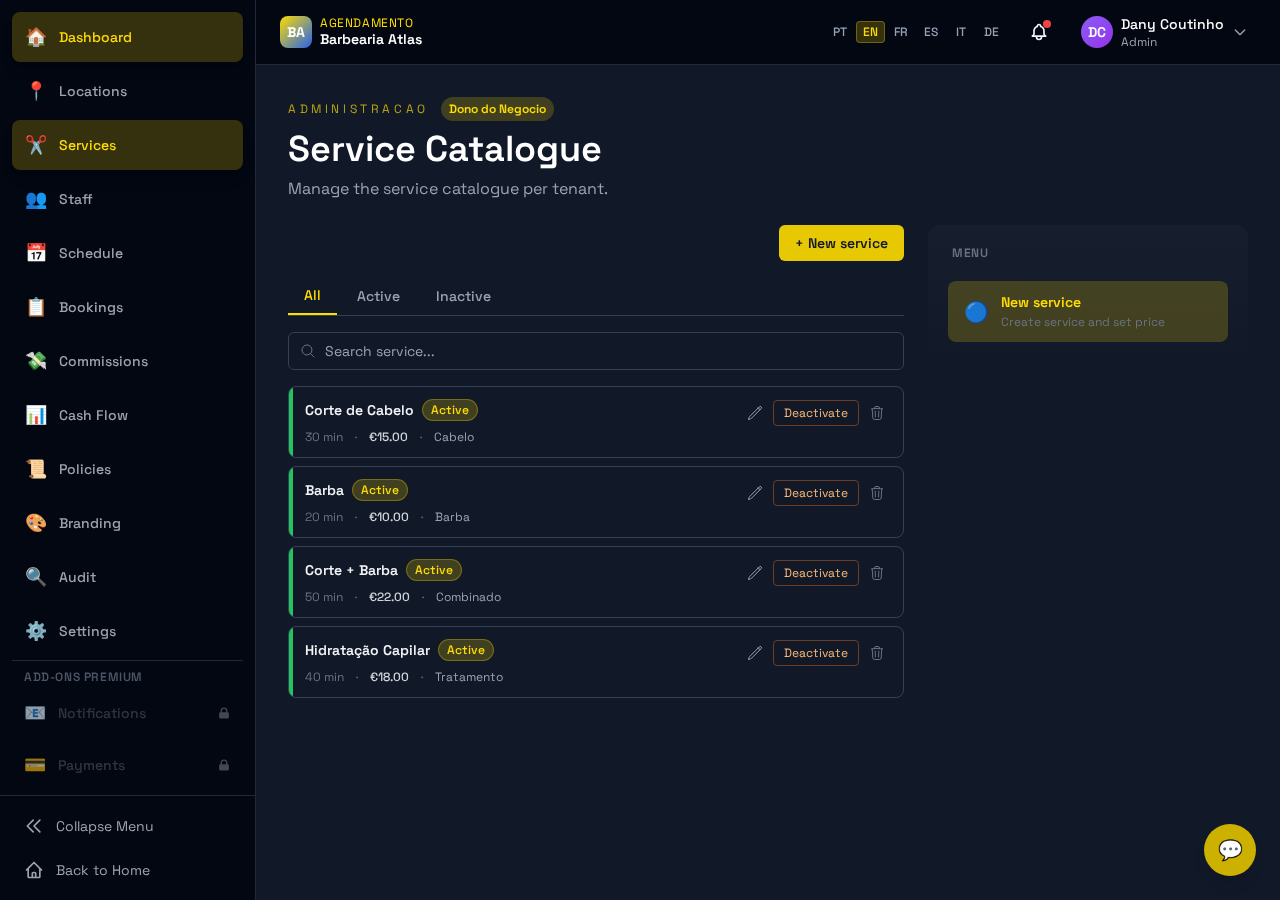Screen dimensions: 1280x900
Task: Click the + New service button
Action: click(x=841, y=243)
